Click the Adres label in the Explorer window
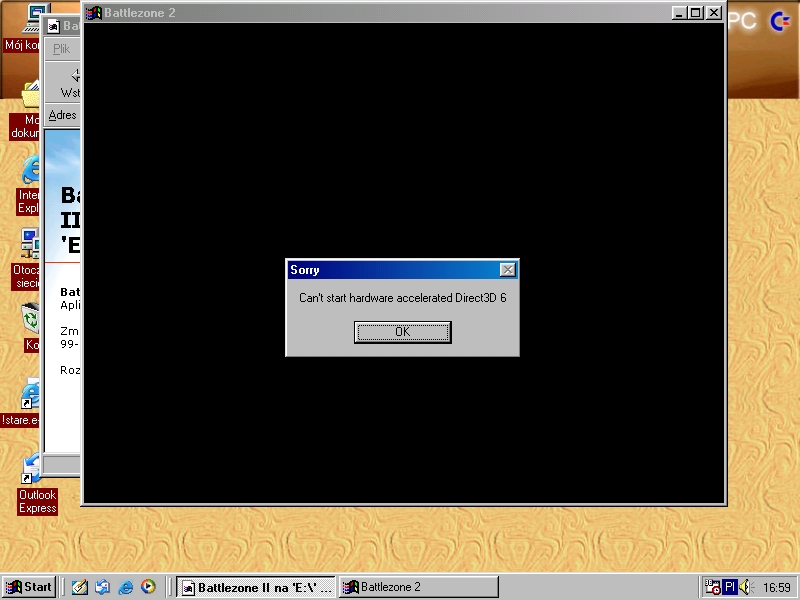The width and height of the screenshot is (800, 600). pyautogui.click(x=62, y=115)
